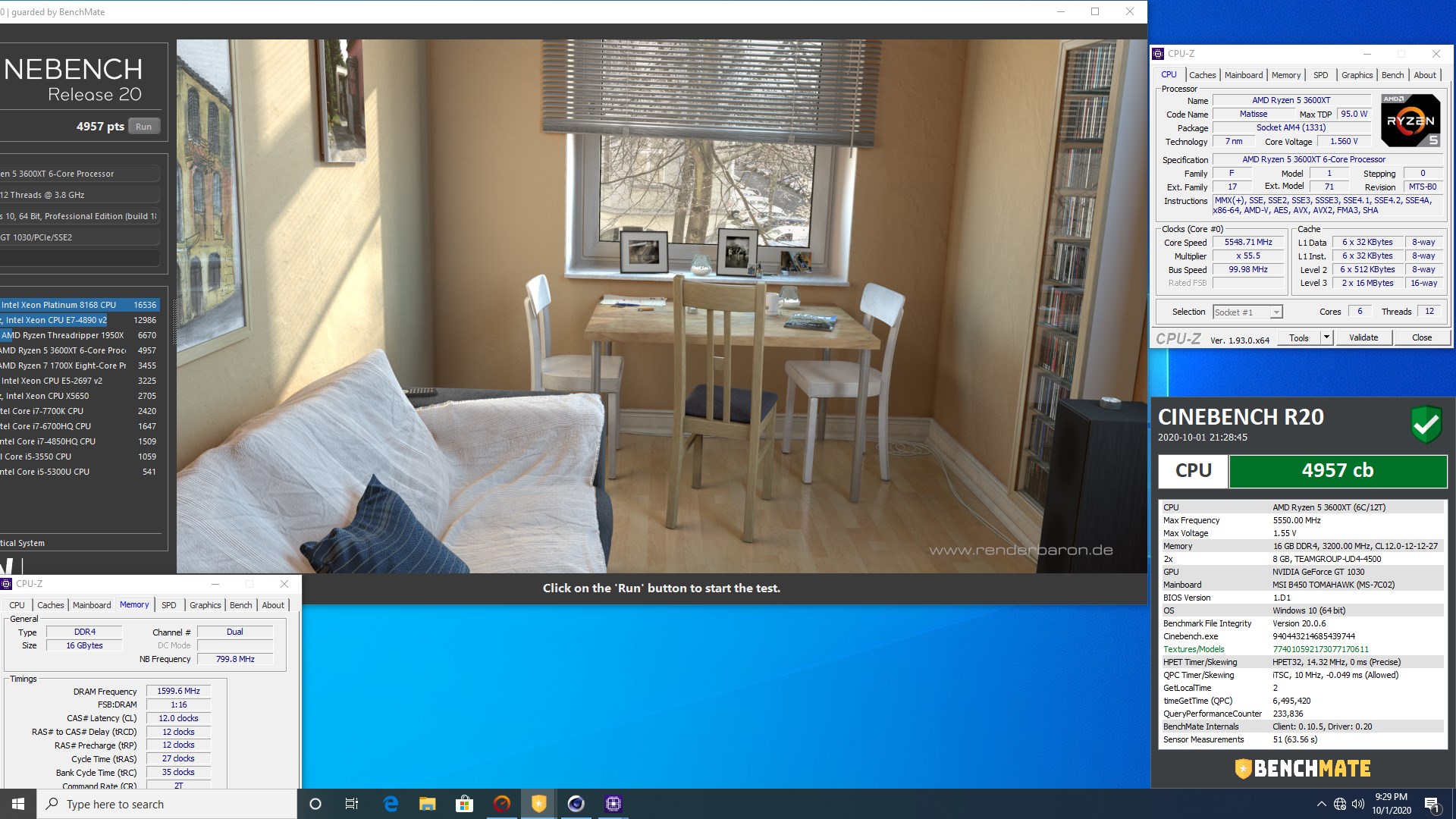Open Microsoft Store taskbar icon
1456x819 pixels.
(464, 804)
